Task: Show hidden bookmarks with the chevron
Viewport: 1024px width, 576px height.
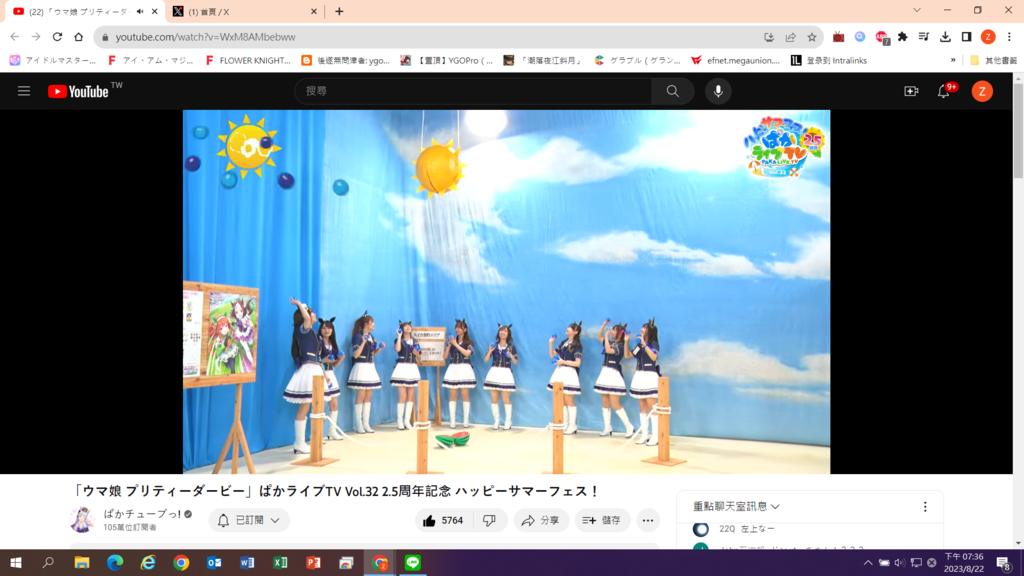Action: tap(953, 60)
